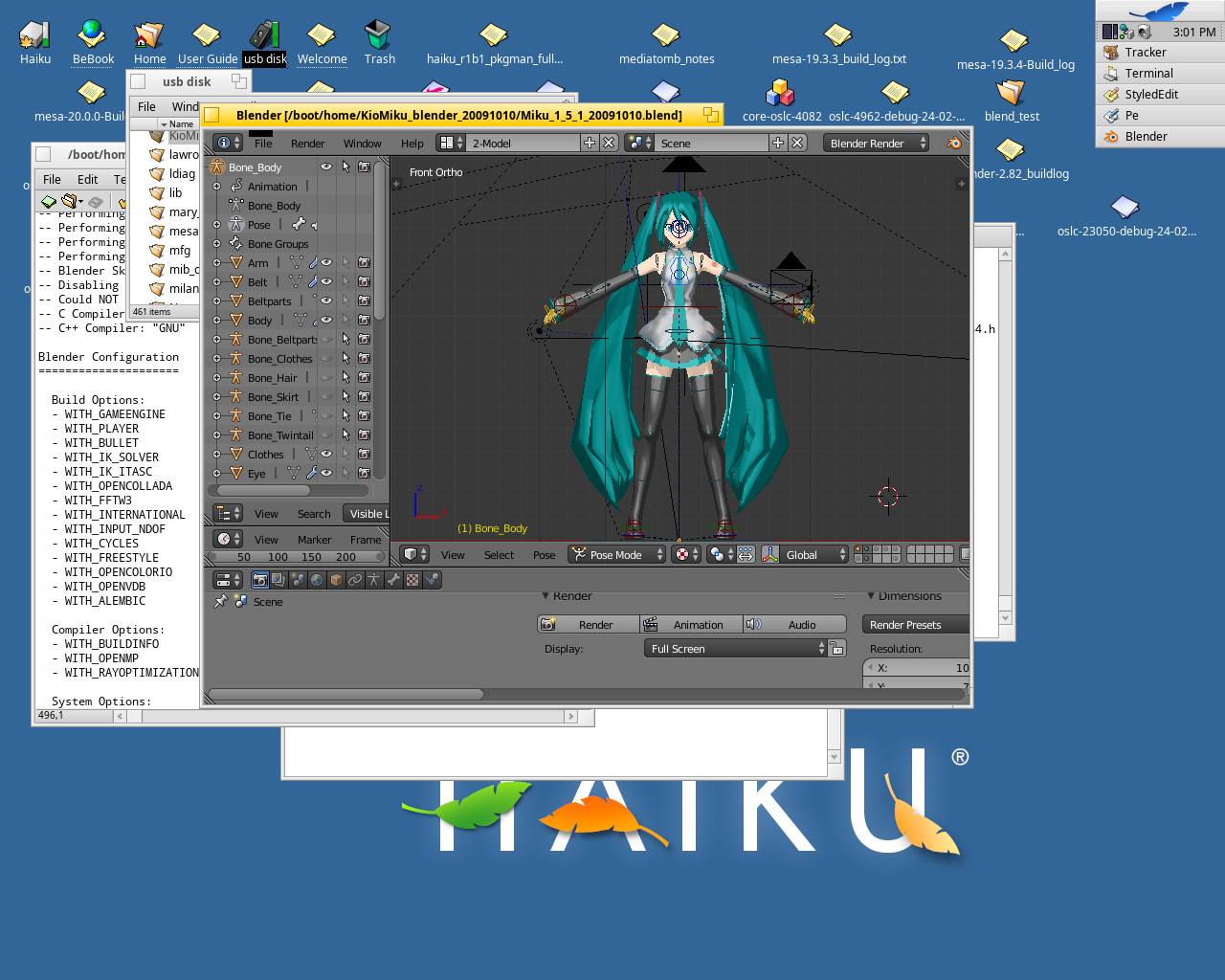Expand the Bone Groups tree item
Image resolution: width=1225 pixels, height=980 pixels.
217,244
